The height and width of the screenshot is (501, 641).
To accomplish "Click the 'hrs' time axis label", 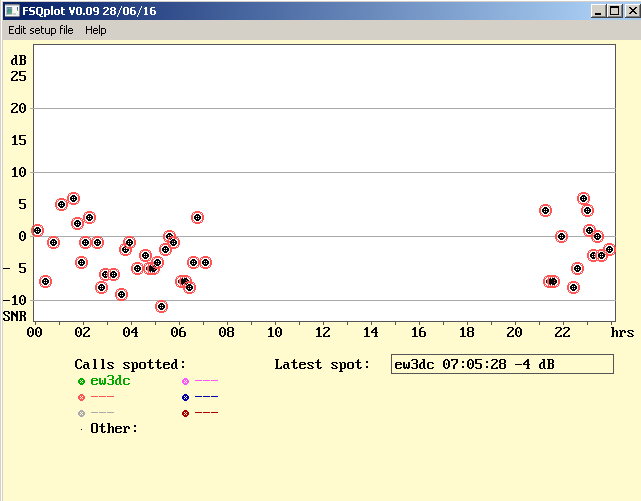I will 622,332.
